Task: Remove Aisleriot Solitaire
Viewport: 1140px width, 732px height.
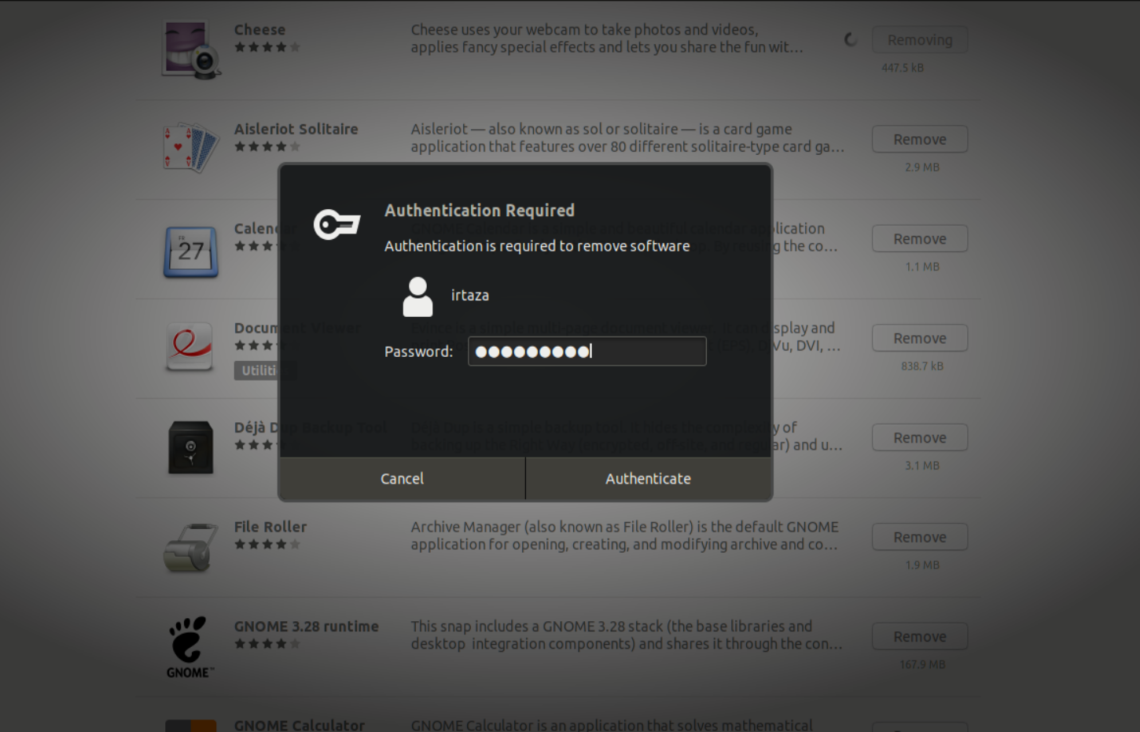Action: point(920,139)
